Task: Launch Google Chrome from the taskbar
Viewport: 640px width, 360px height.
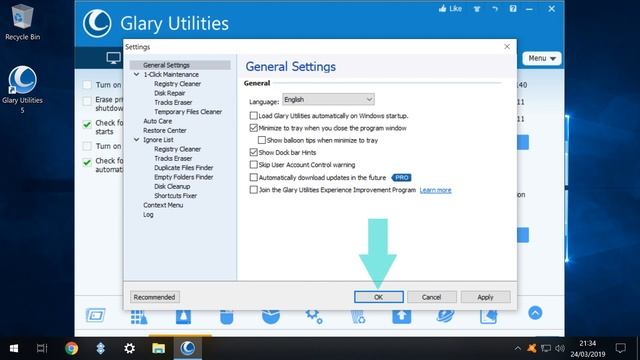Action: pyautogui.click(x=71, y=348)
